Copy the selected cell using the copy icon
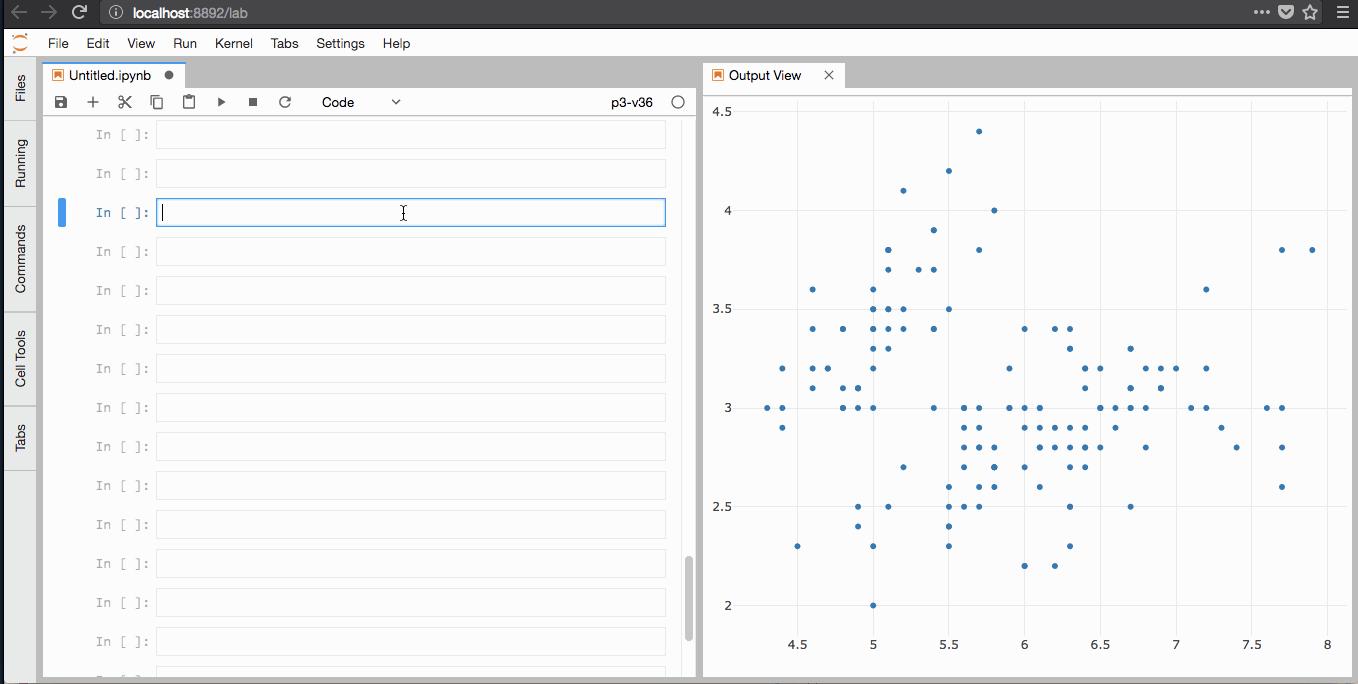 point(156,101)
